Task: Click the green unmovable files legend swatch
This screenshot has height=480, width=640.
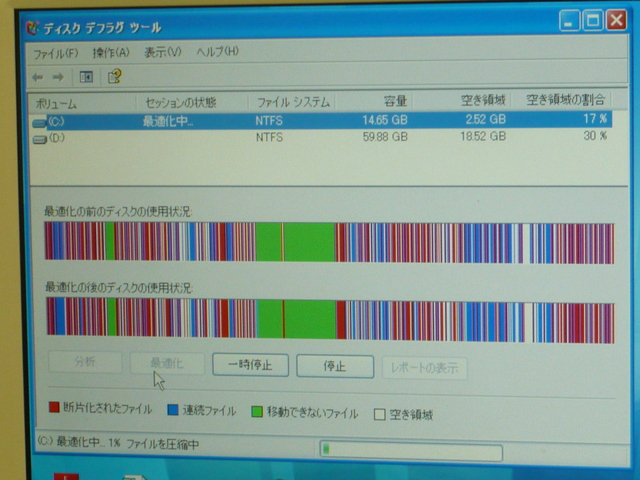Action: point(257,412)
